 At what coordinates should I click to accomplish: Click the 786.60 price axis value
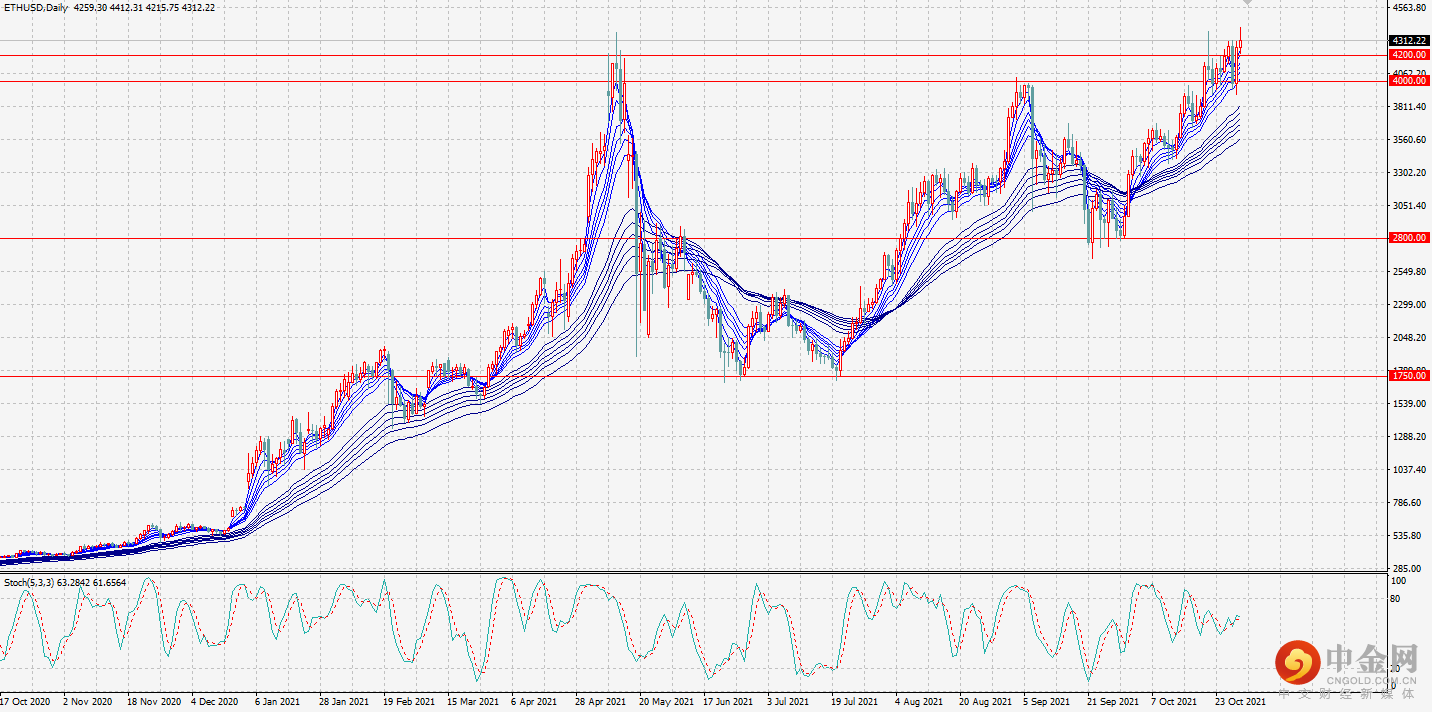point(1406,503)
